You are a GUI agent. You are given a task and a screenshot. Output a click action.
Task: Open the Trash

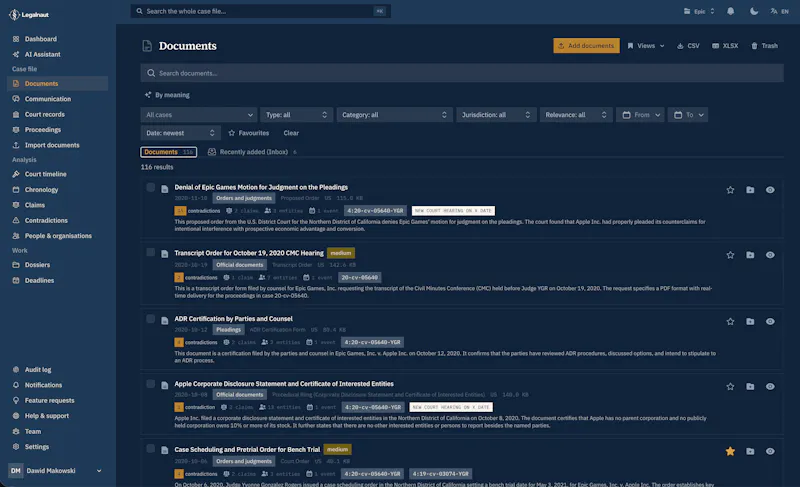764,45
